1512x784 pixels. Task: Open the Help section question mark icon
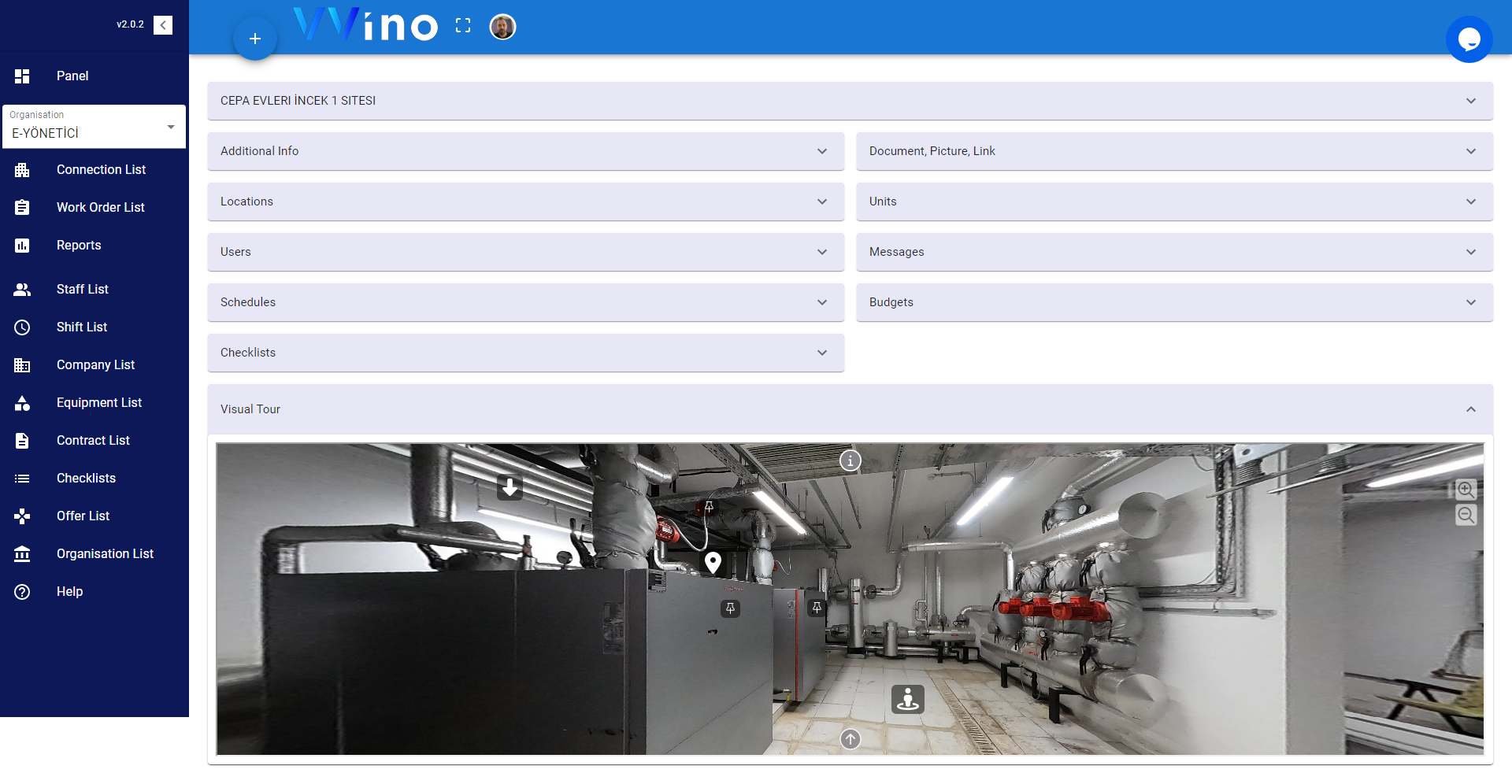pos(22,592)
